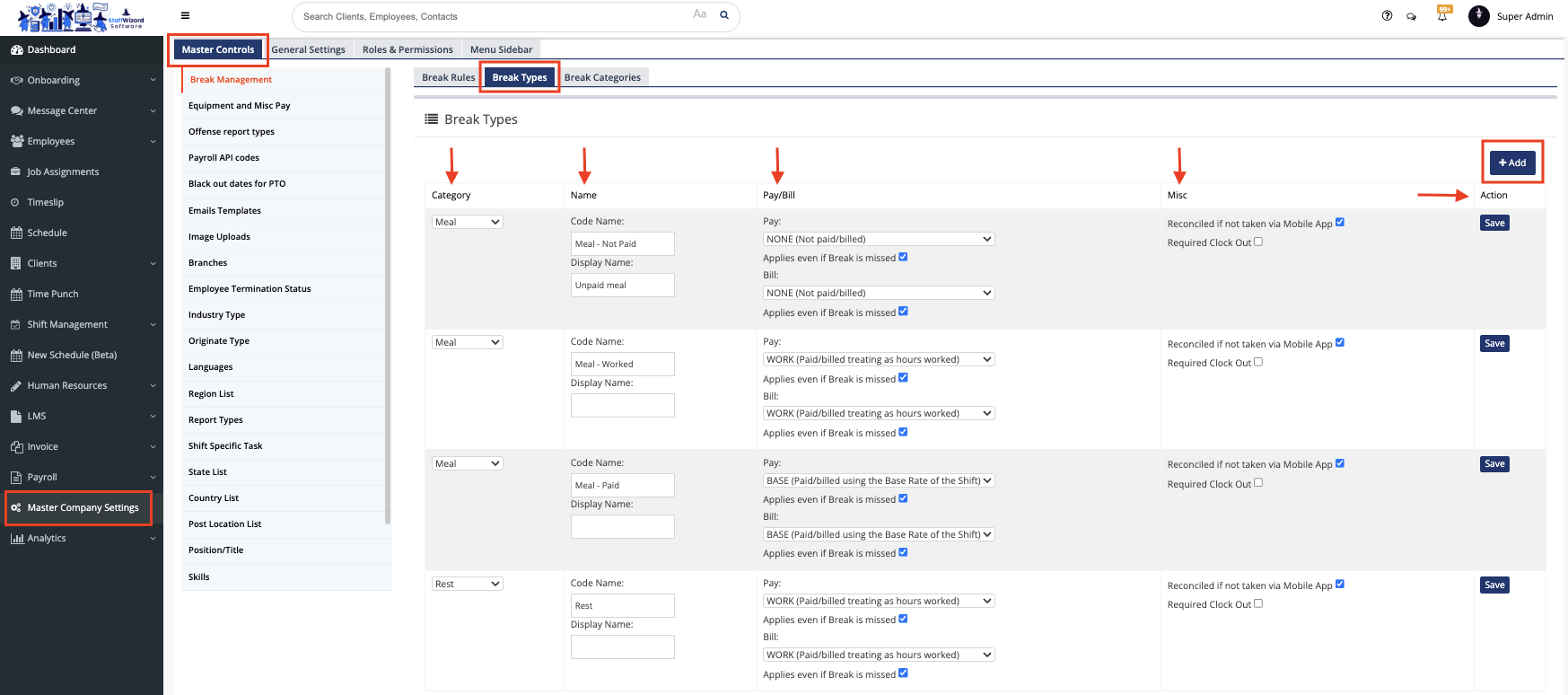Open the notifications bell icon

[x=1442, y=15]
